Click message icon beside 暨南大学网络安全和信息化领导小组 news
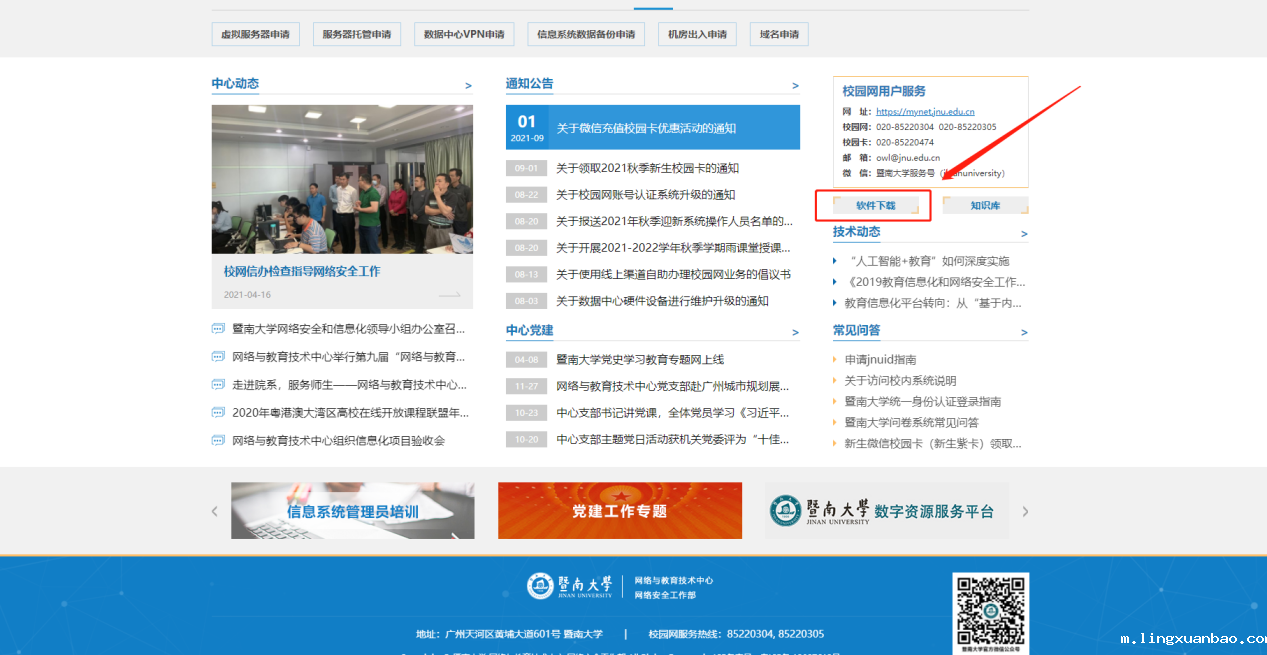The height and width of the screenshot is (655, 1267). (x=218, y=328)
